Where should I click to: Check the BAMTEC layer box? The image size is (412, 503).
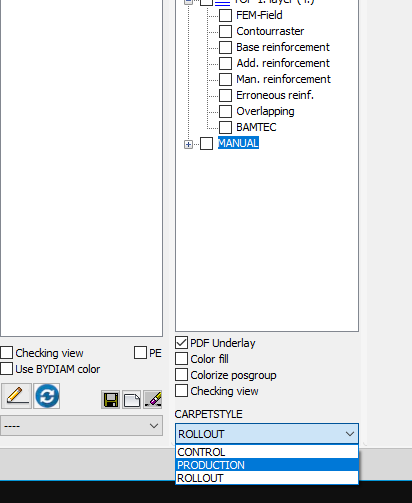click(x=225, y=127)
